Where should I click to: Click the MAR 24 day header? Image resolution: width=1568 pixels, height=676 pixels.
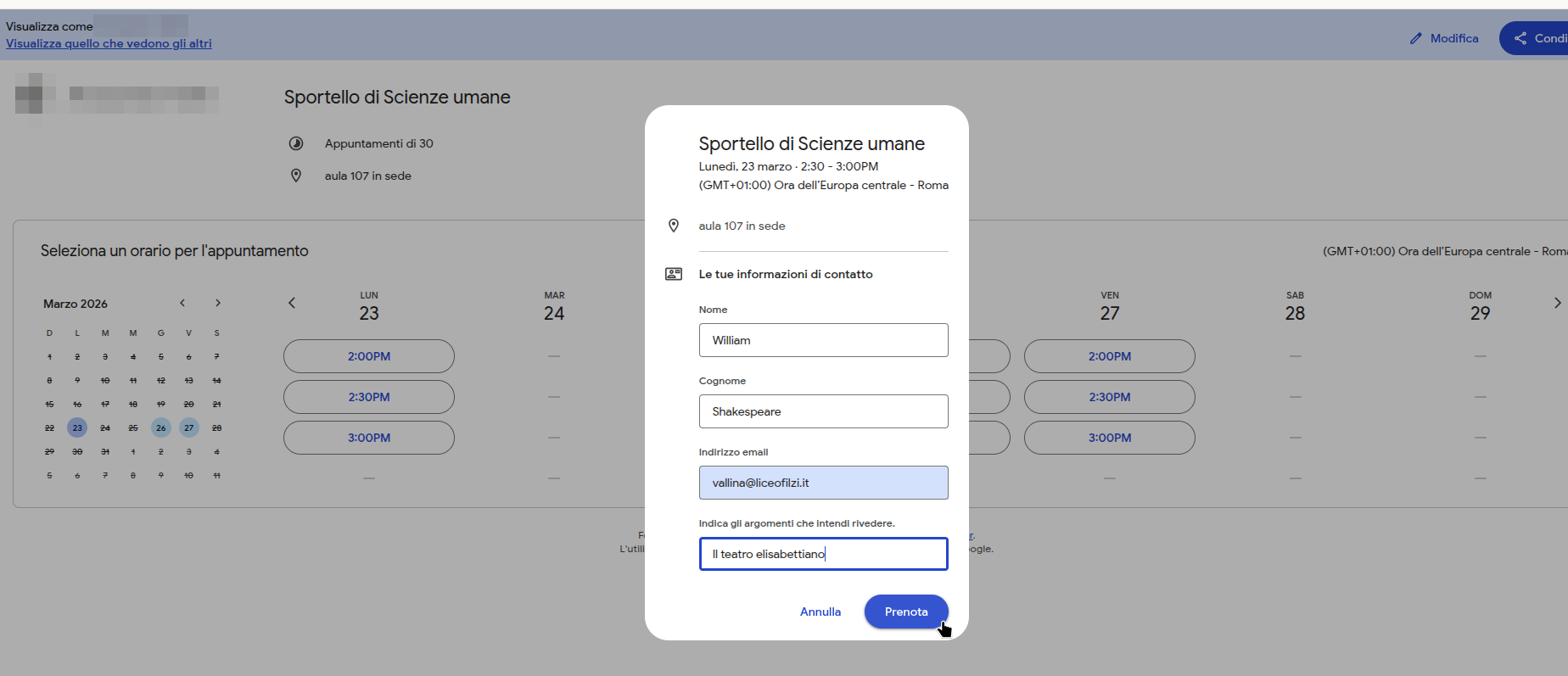pos(554,307)
